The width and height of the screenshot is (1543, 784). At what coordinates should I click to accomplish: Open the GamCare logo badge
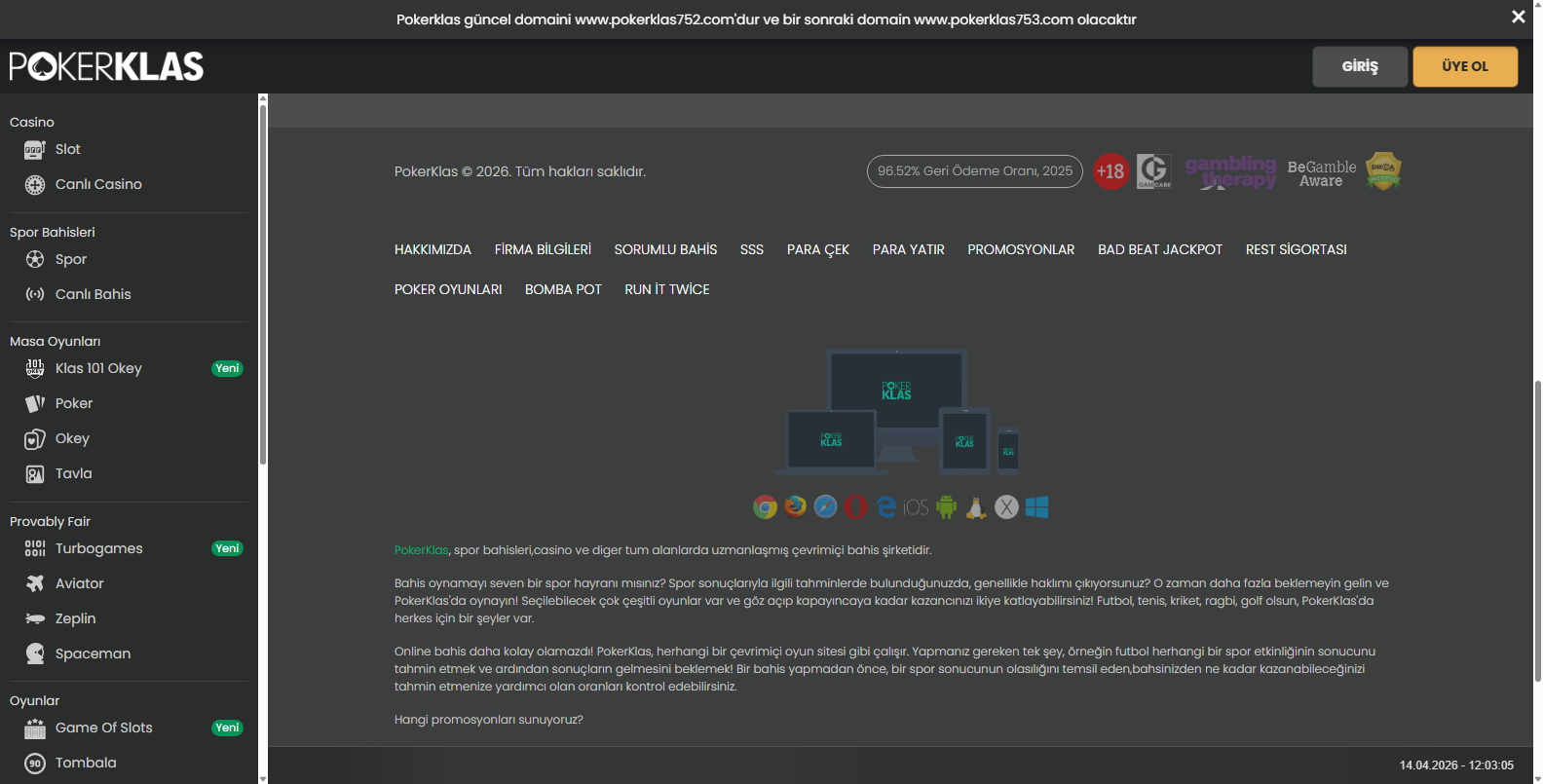pos(1154,171)
